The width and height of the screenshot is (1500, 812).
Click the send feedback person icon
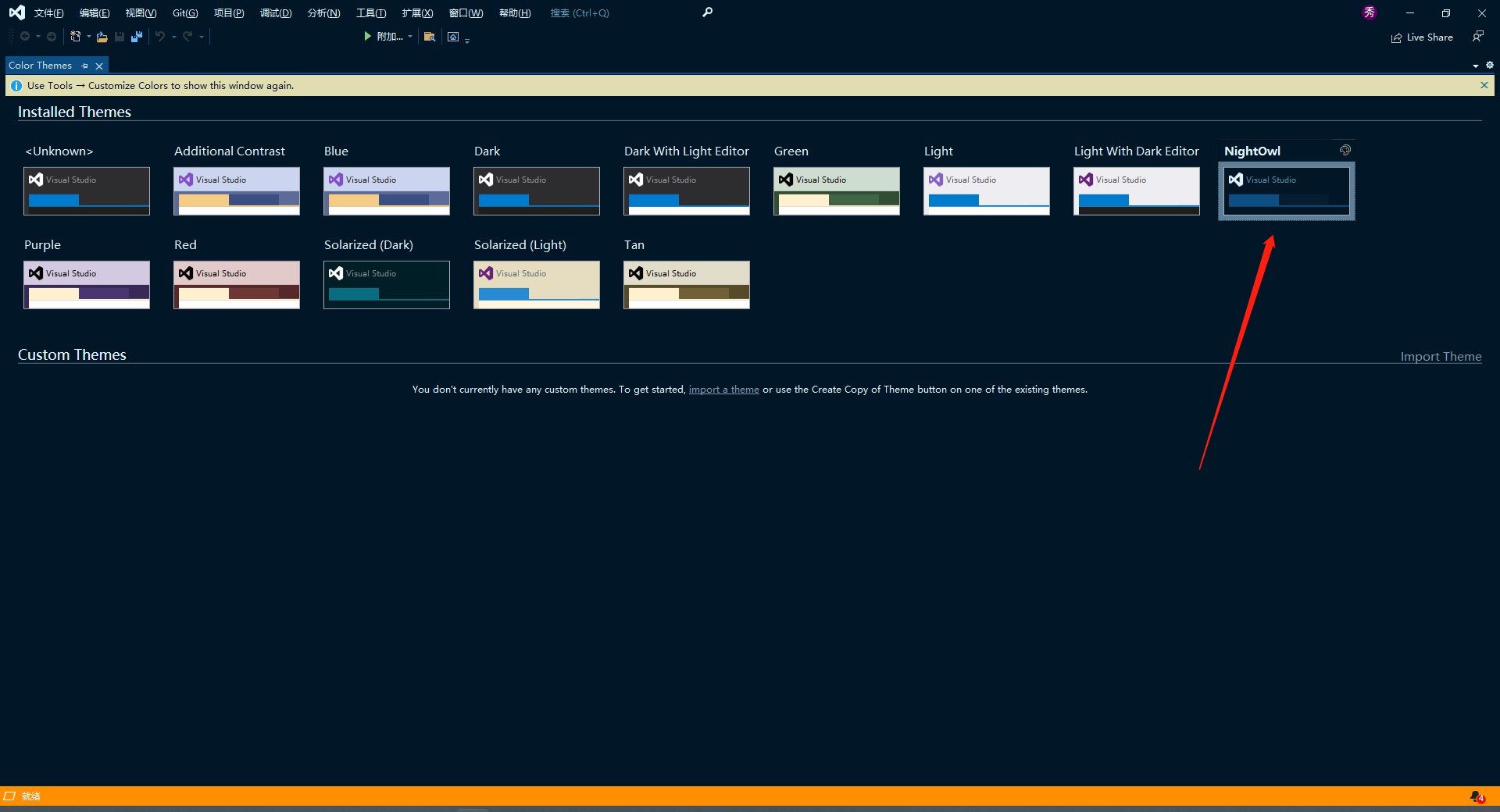coord(1477,37)
